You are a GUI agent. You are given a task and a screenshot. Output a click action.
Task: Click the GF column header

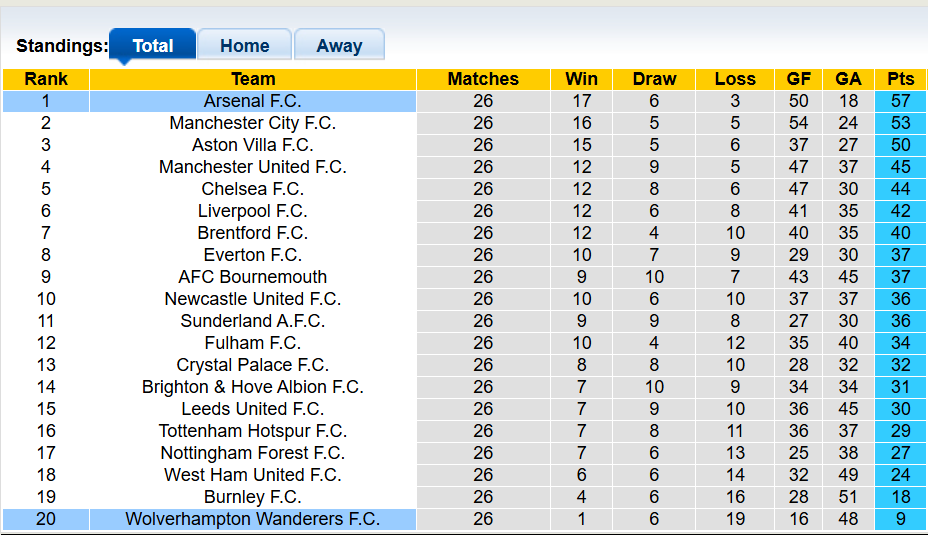(798, 79)
